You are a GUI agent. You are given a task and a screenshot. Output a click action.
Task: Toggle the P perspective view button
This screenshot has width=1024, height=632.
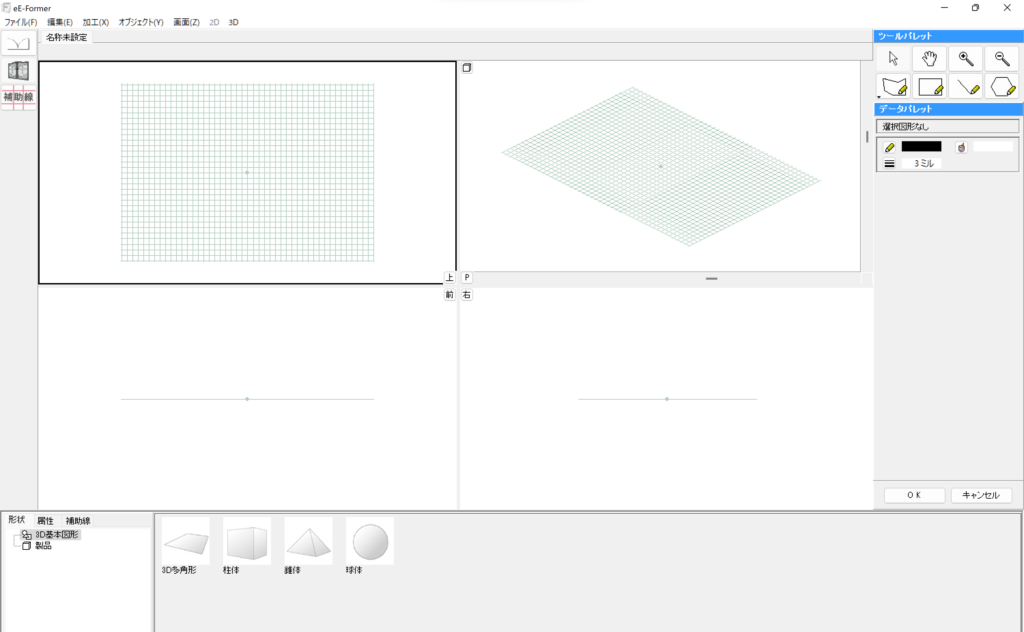click(x=467, y=278)
